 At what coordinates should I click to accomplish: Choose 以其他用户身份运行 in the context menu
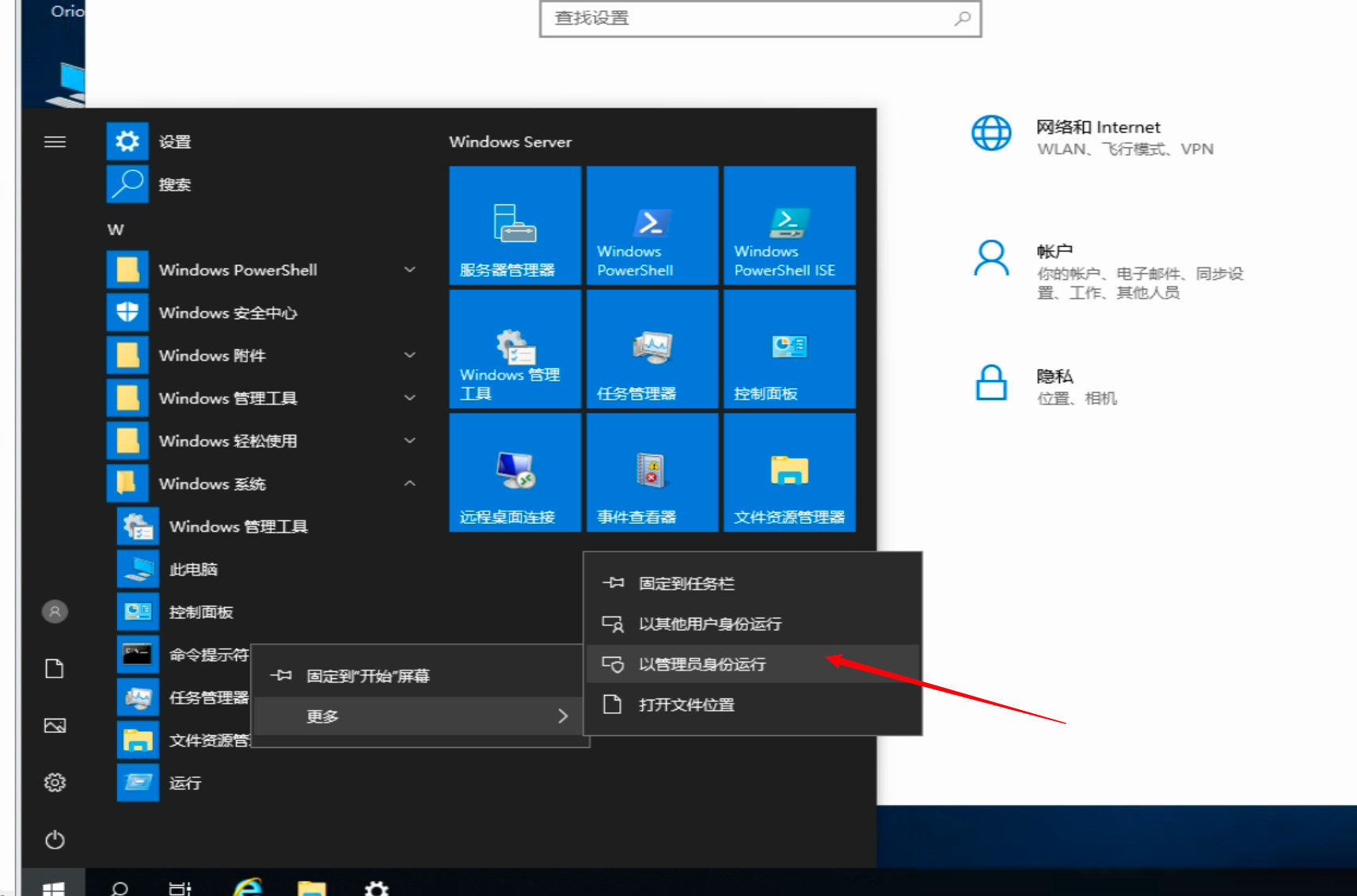pos(752,624)
